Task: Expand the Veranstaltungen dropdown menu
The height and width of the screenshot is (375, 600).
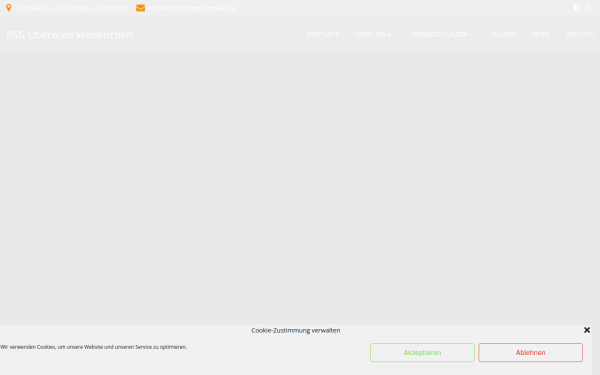Action: (x=442, y=34)
